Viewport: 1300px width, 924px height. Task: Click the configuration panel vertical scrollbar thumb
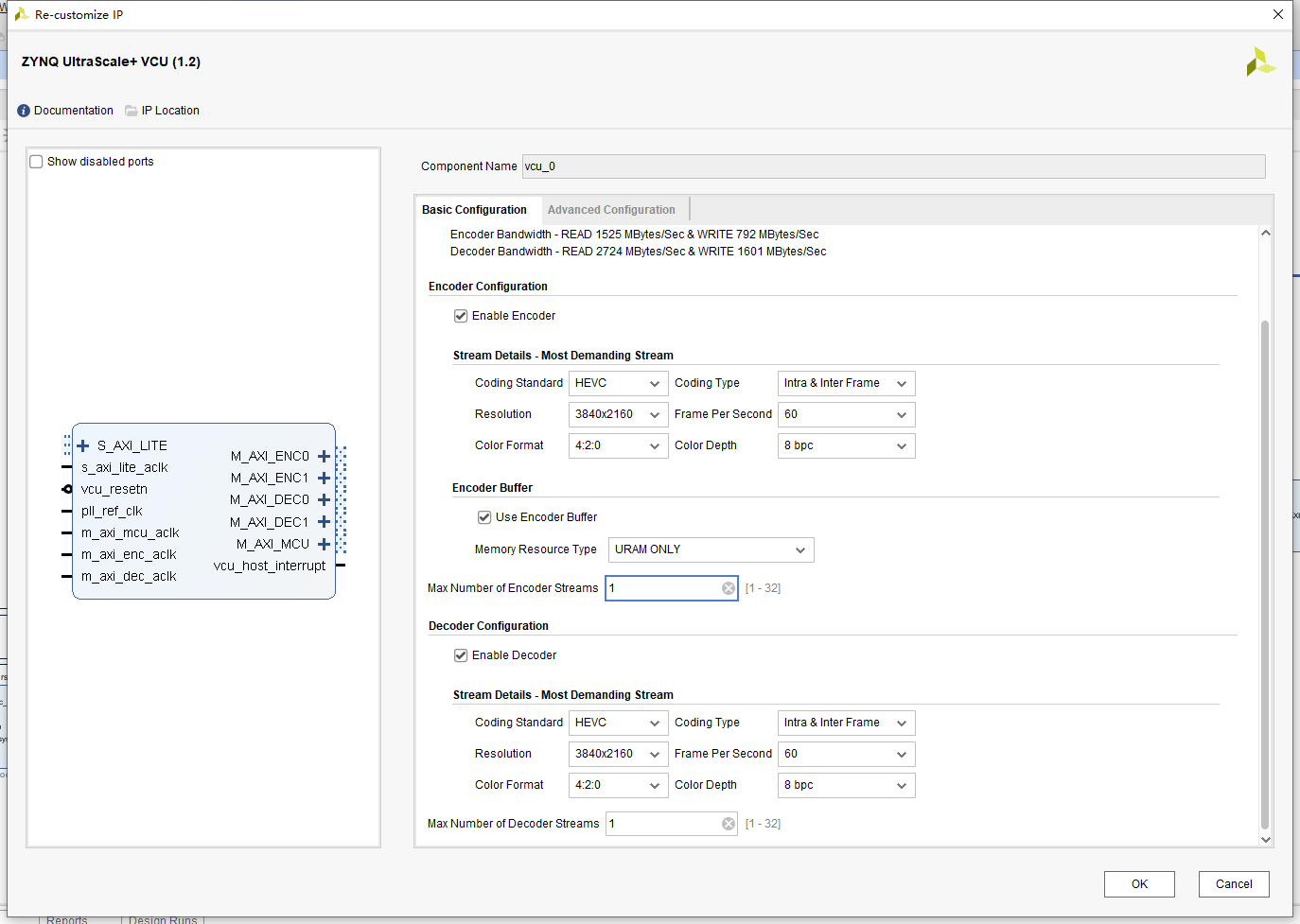pyautogui.click(x=1265, y=575)
